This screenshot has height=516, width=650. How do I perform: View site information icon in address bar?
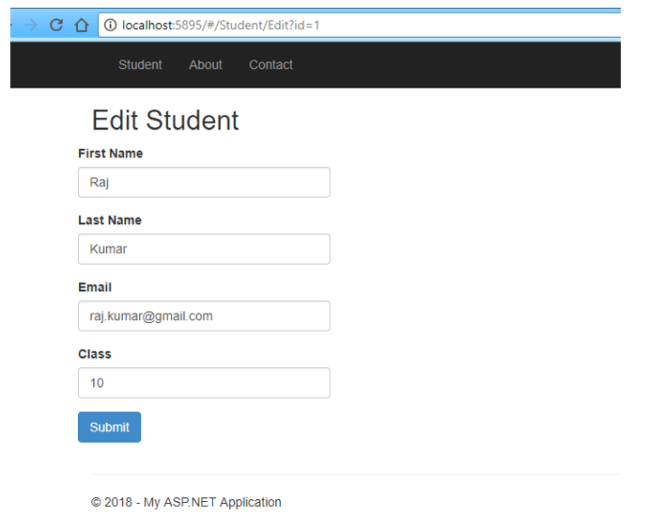[110, 25]
